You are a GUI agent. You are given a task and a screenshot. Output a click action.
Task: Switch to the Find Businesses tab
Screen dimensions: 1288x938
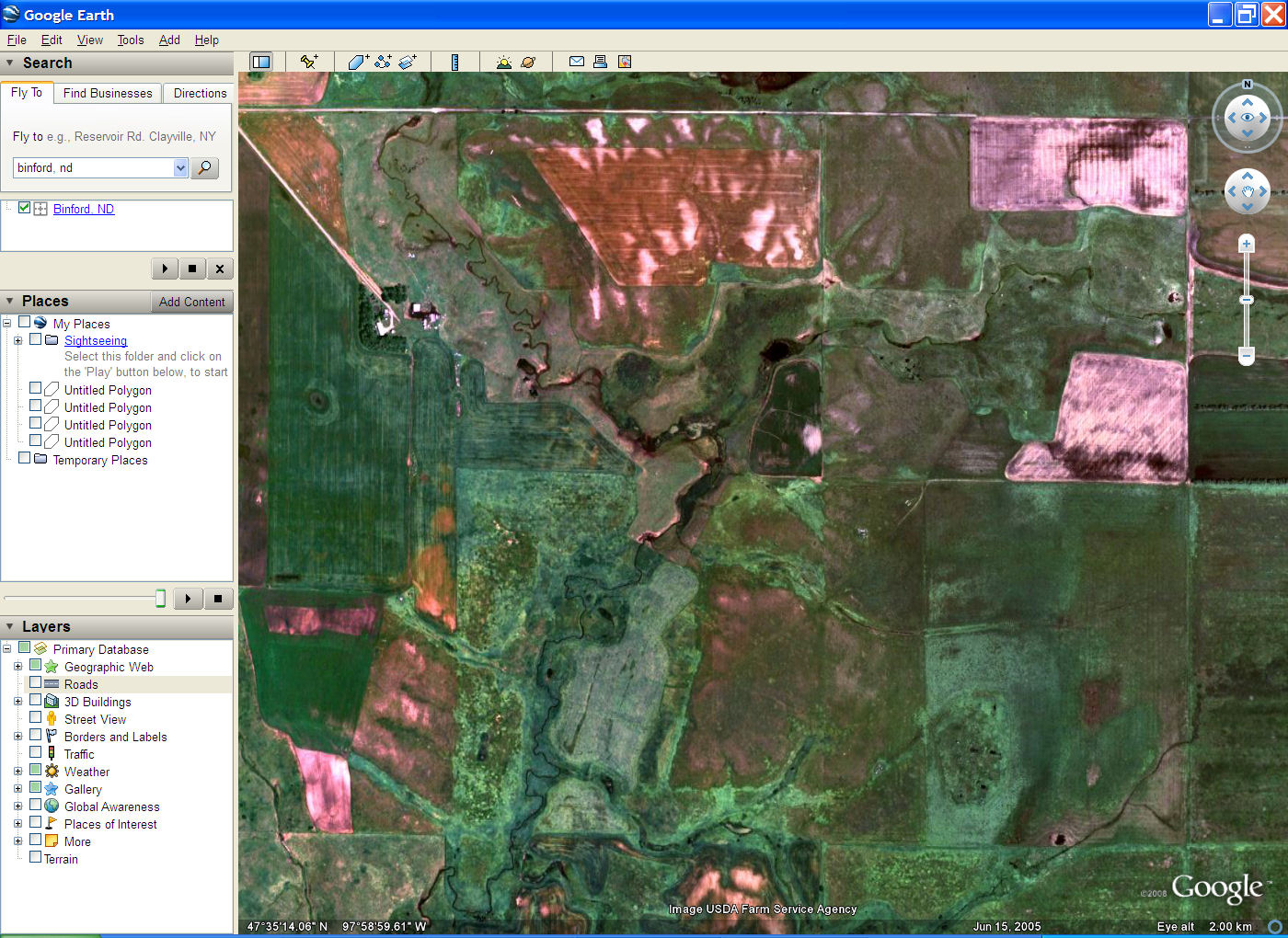click(x=108, y=93)
